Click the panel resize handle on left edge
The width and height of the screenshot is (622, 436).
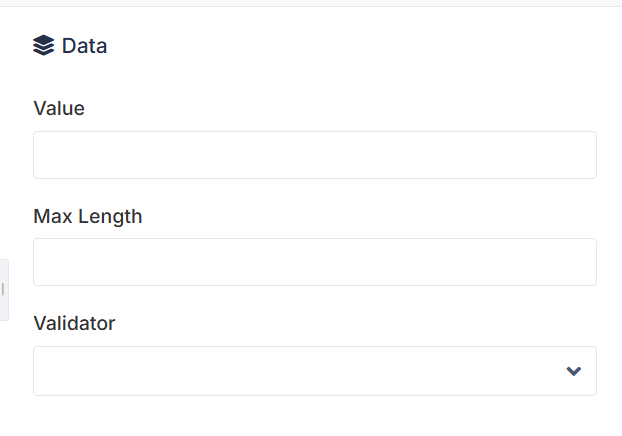click(4, 290)
